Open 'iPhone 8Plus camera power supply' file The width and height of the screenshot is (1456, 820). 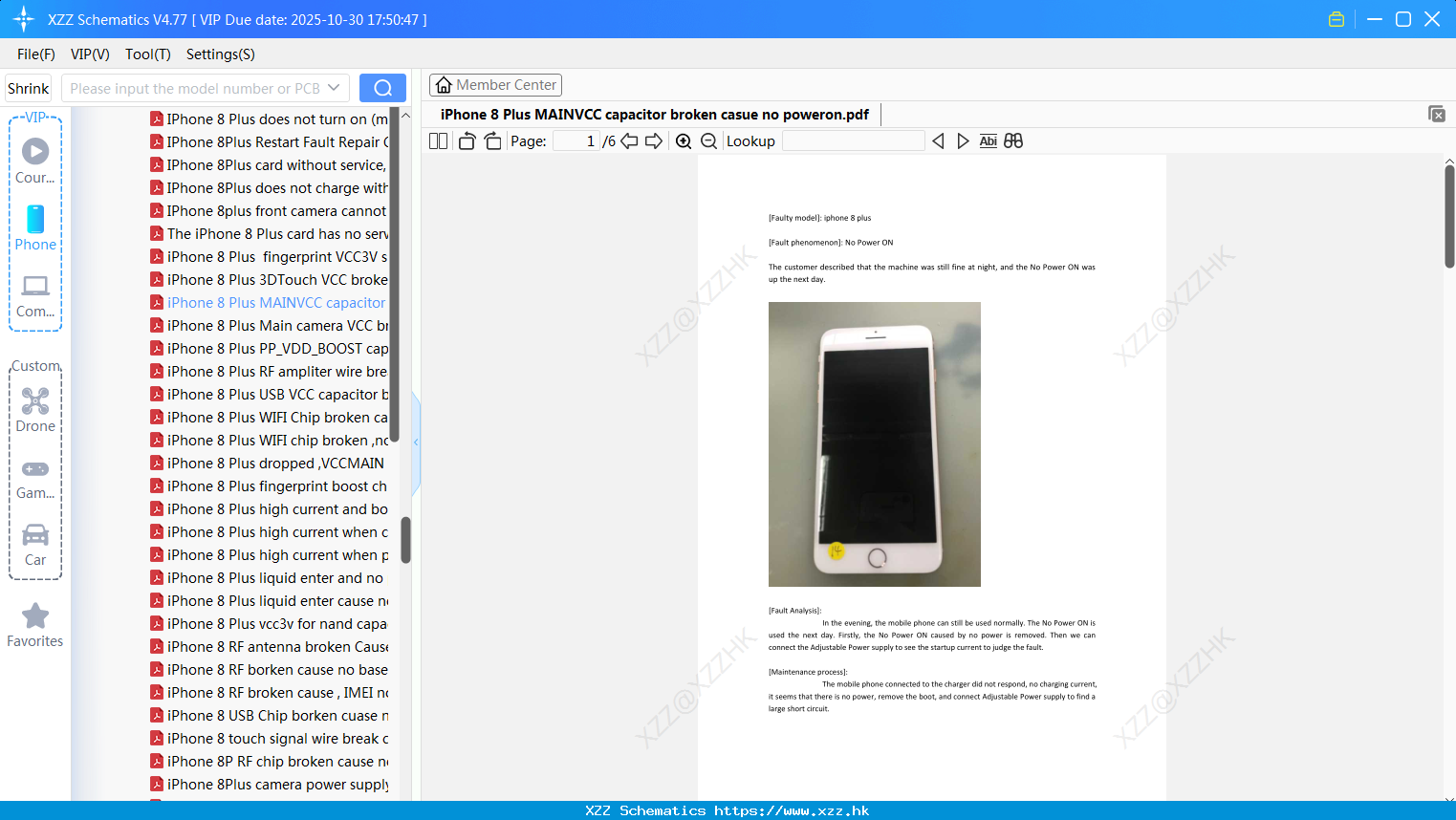270,785
